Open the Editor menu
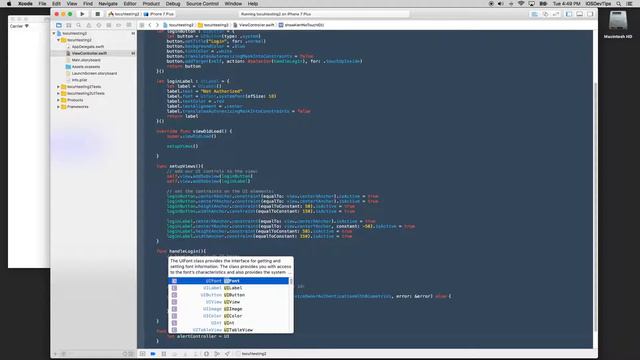The width and height of the screenshot is (640, 360). click(130, 4)
